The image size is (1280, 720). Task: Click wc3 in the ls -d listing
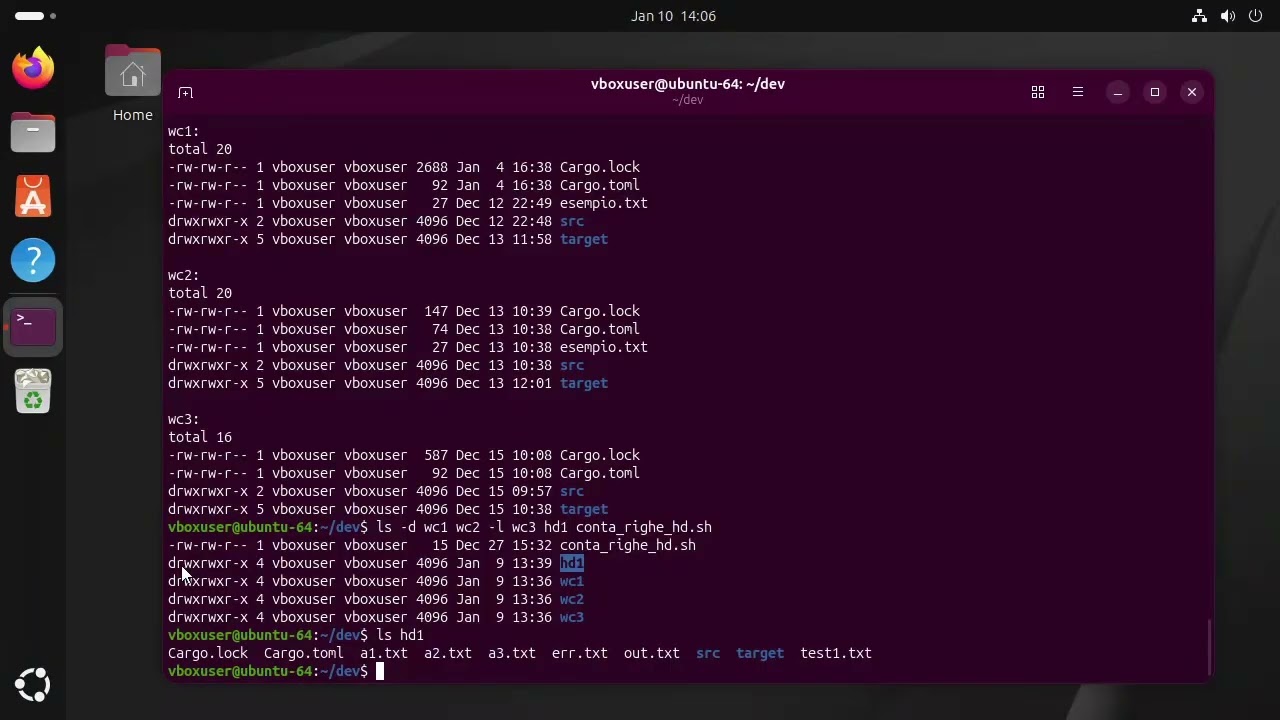(x=572, y=617)
